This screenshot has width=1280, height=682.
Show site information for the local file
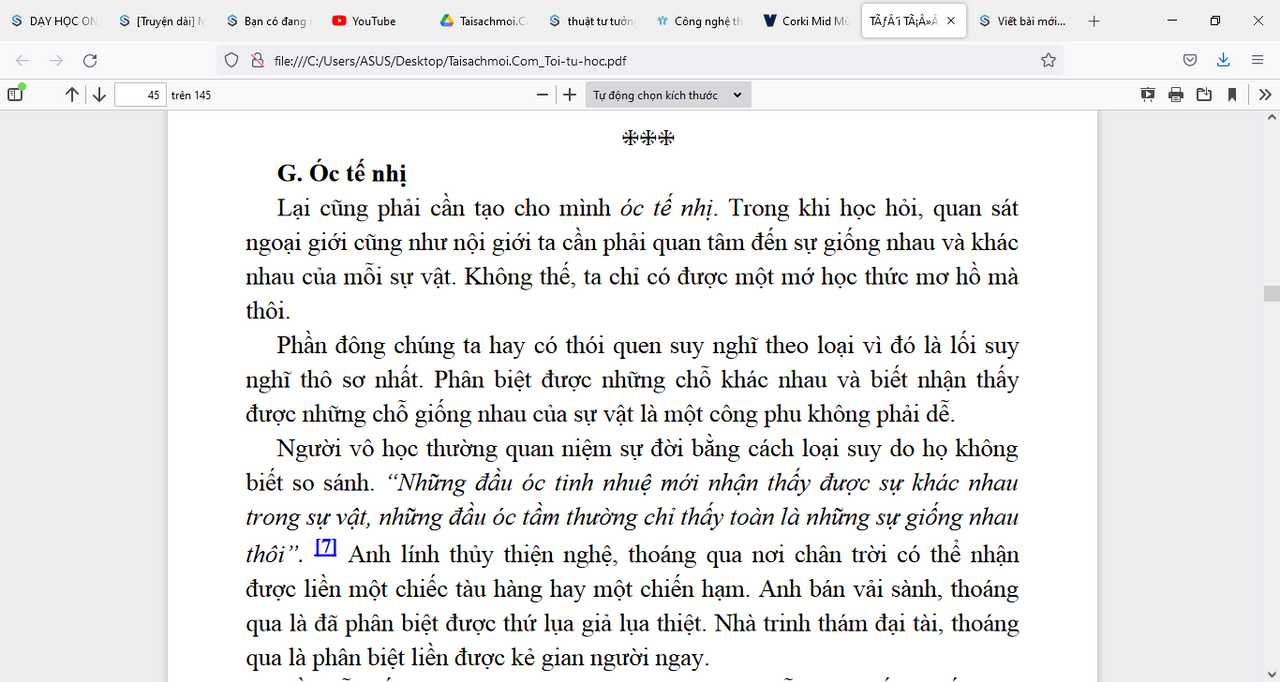pyautogui.click(x=257, y=60)
